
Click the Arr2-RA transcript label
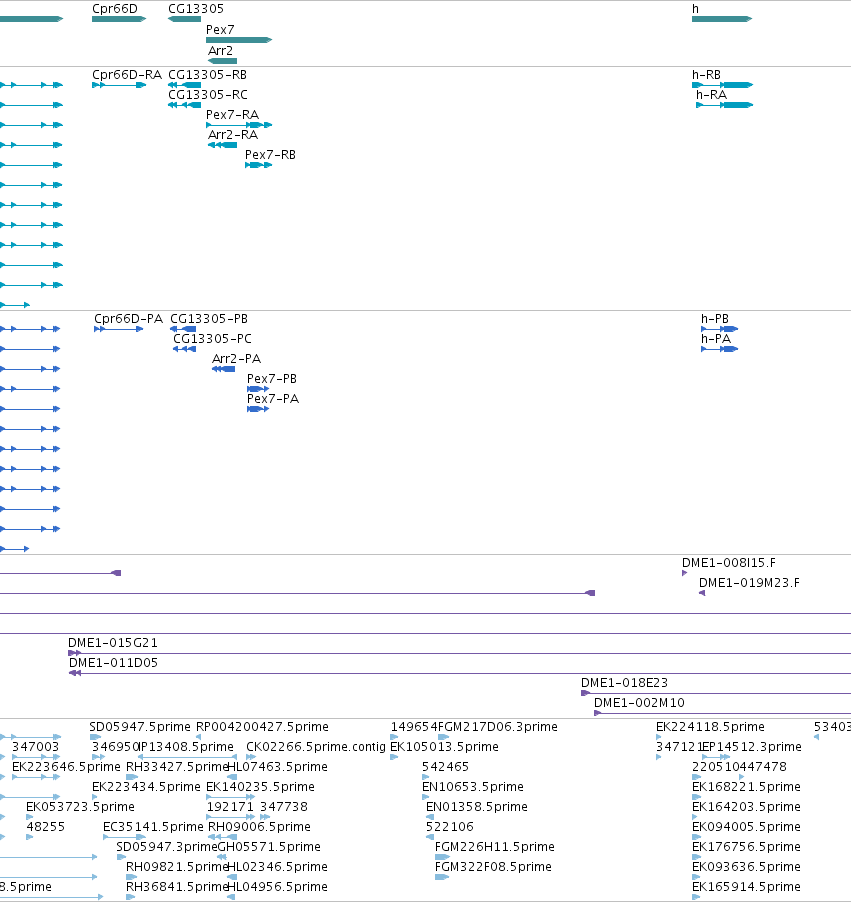tap(232, 135)
